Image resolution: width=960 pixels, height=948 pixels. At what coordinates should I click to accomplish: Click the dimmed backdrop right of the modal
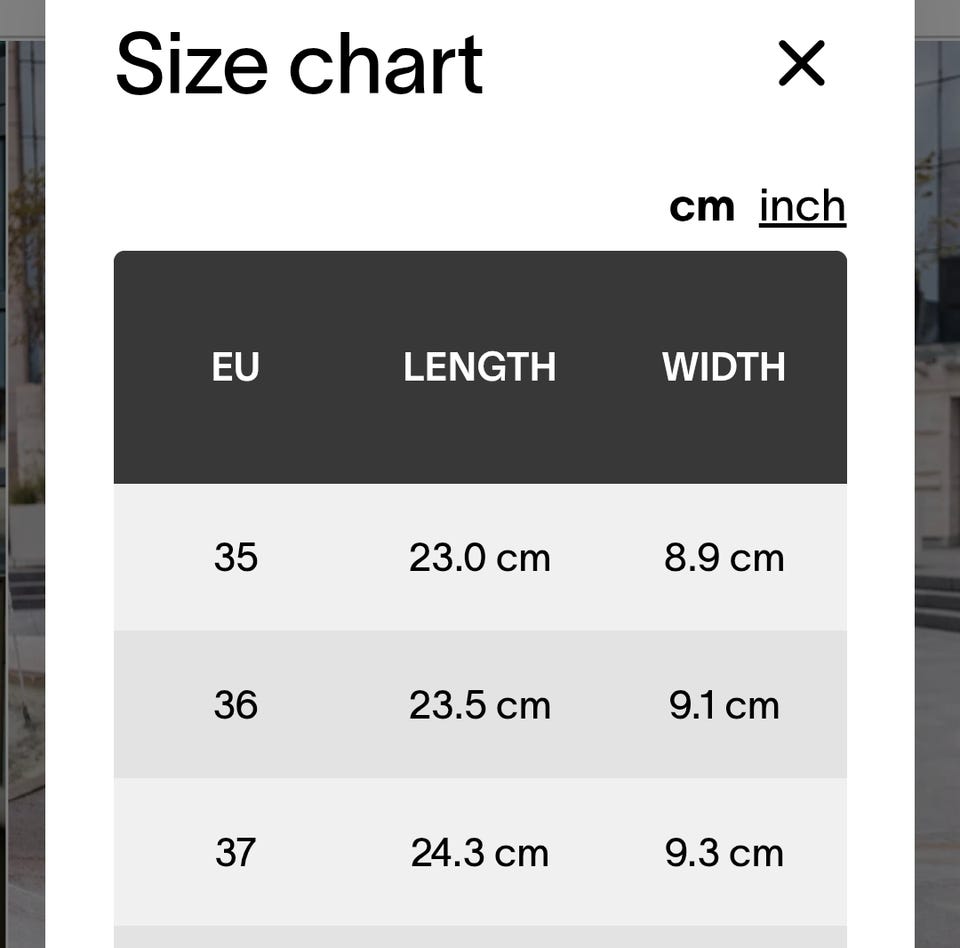[937, 500]
